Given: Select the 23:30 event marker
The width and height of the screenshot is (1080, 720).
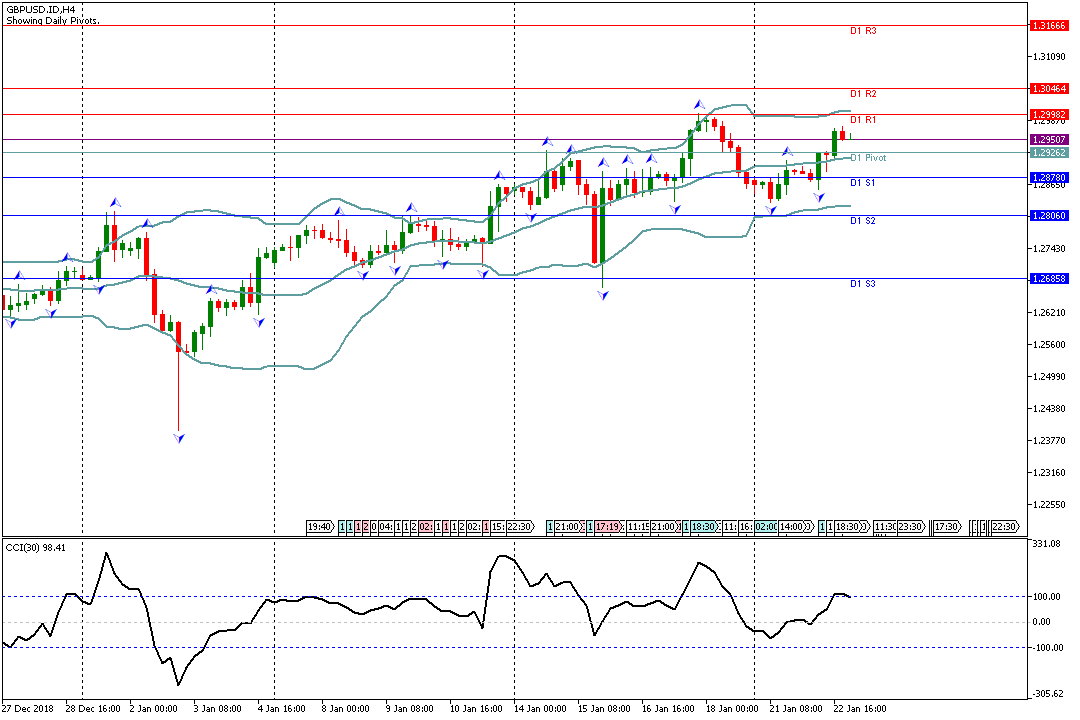Looking at the screenshot, I should 910,526.
